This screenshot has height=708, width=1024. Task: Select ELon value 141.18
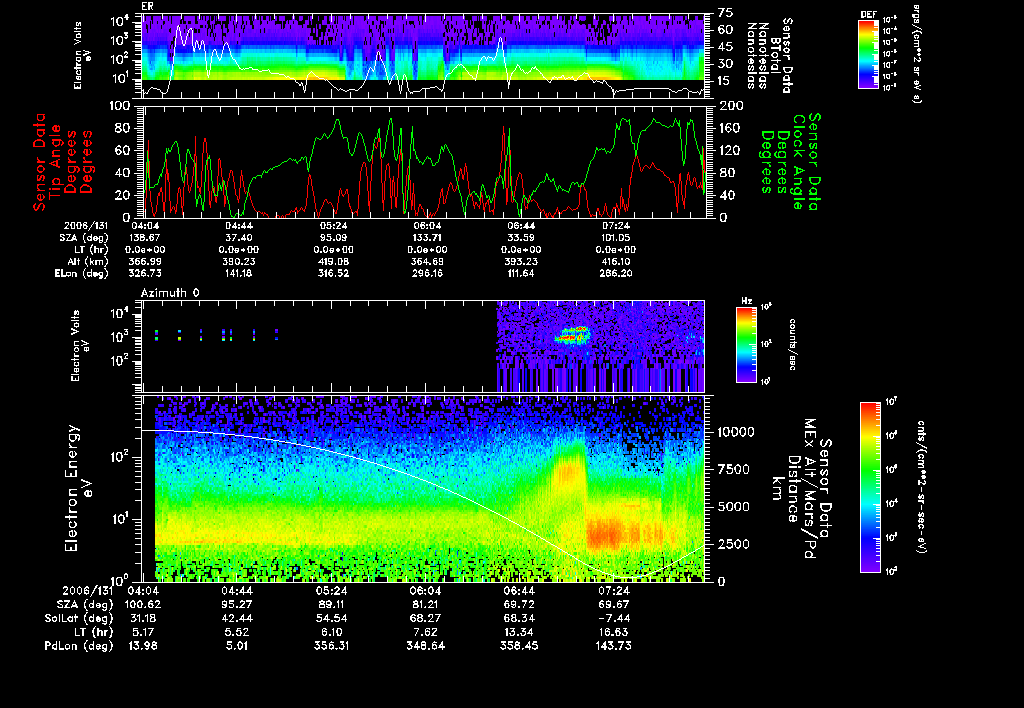(x=239, y=274)
